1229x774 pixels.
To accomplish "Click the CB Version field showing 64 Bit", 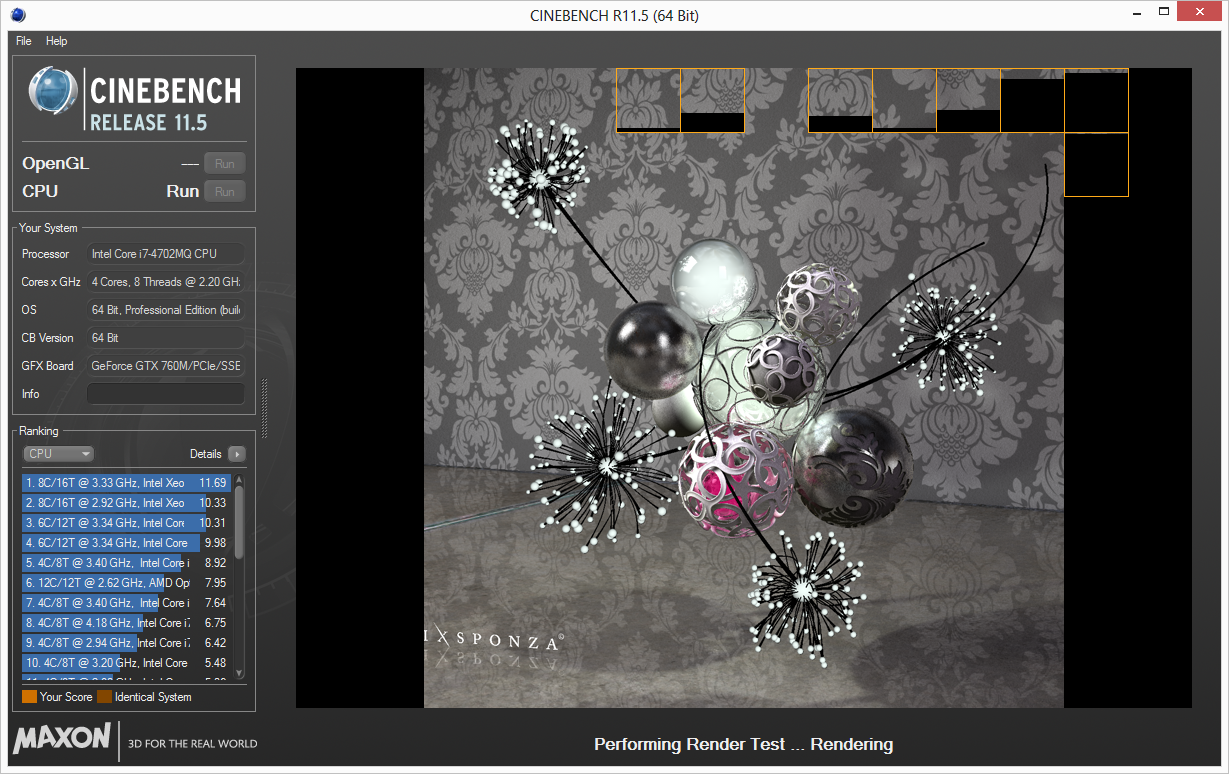I will 166,338.
